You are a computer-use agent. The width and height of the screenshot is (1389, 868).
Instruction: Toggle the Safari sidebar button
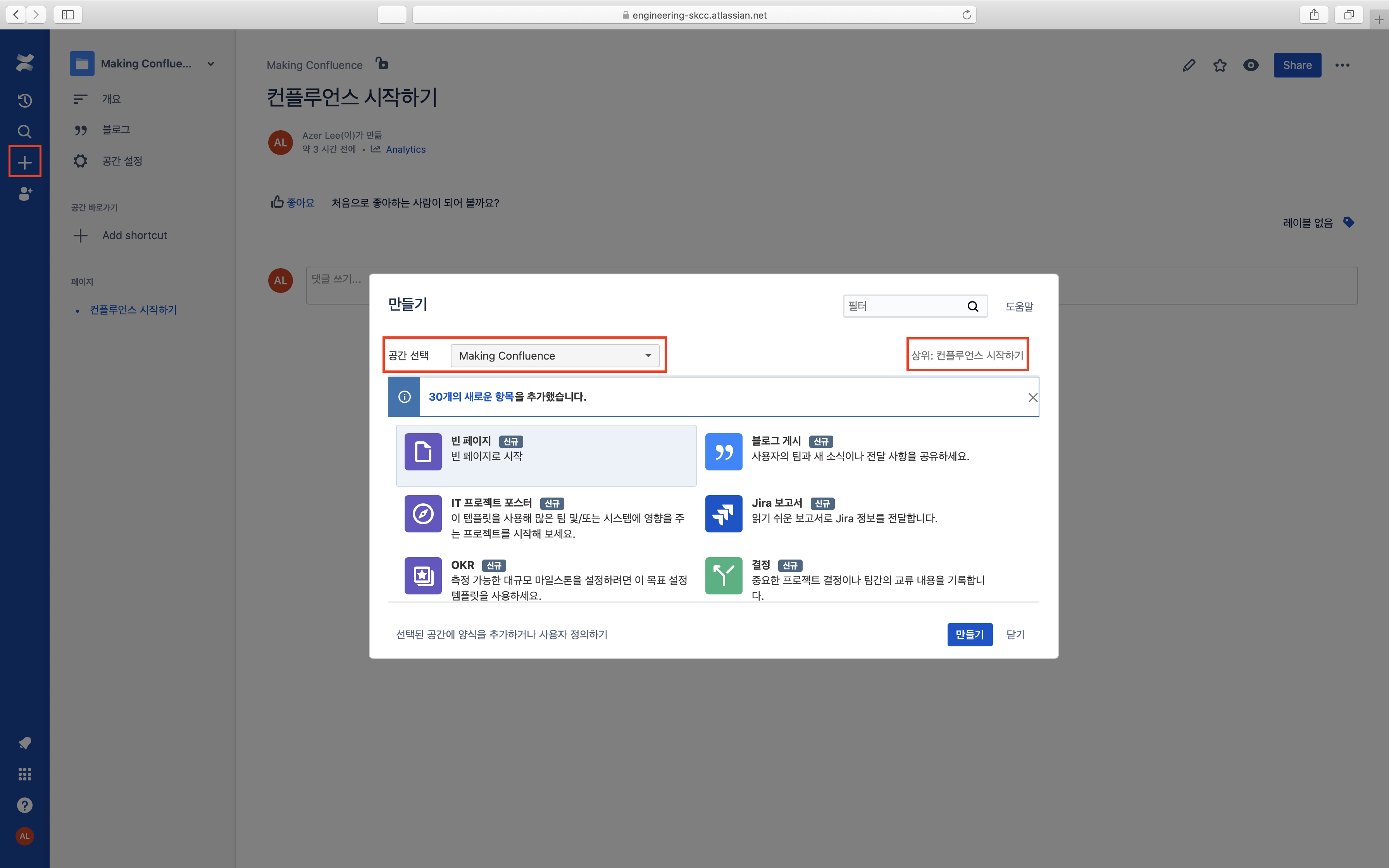coord(68,15)
